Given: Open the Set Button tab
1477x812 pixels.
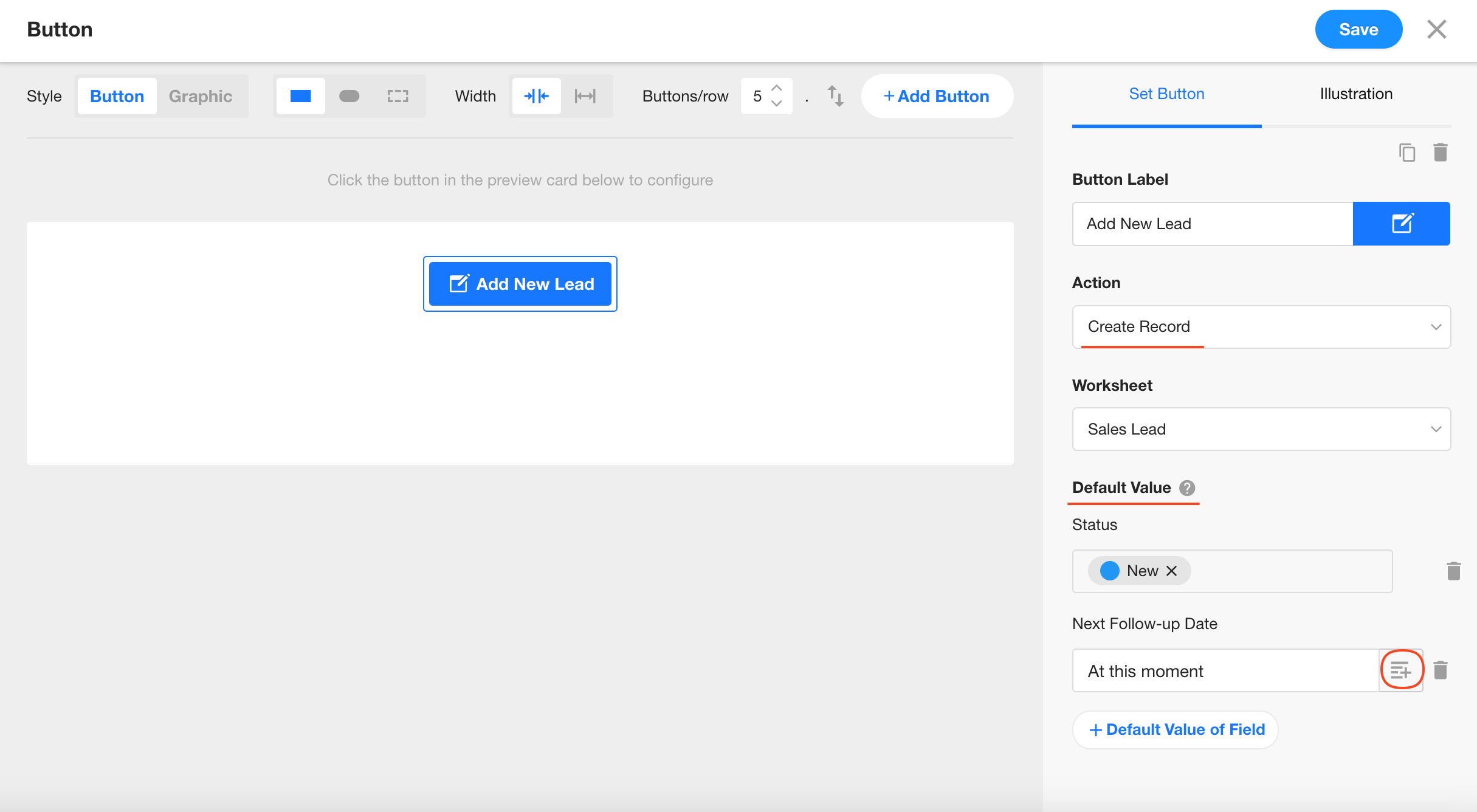Looking at the screenshot, I should [x=1166, y=94].
